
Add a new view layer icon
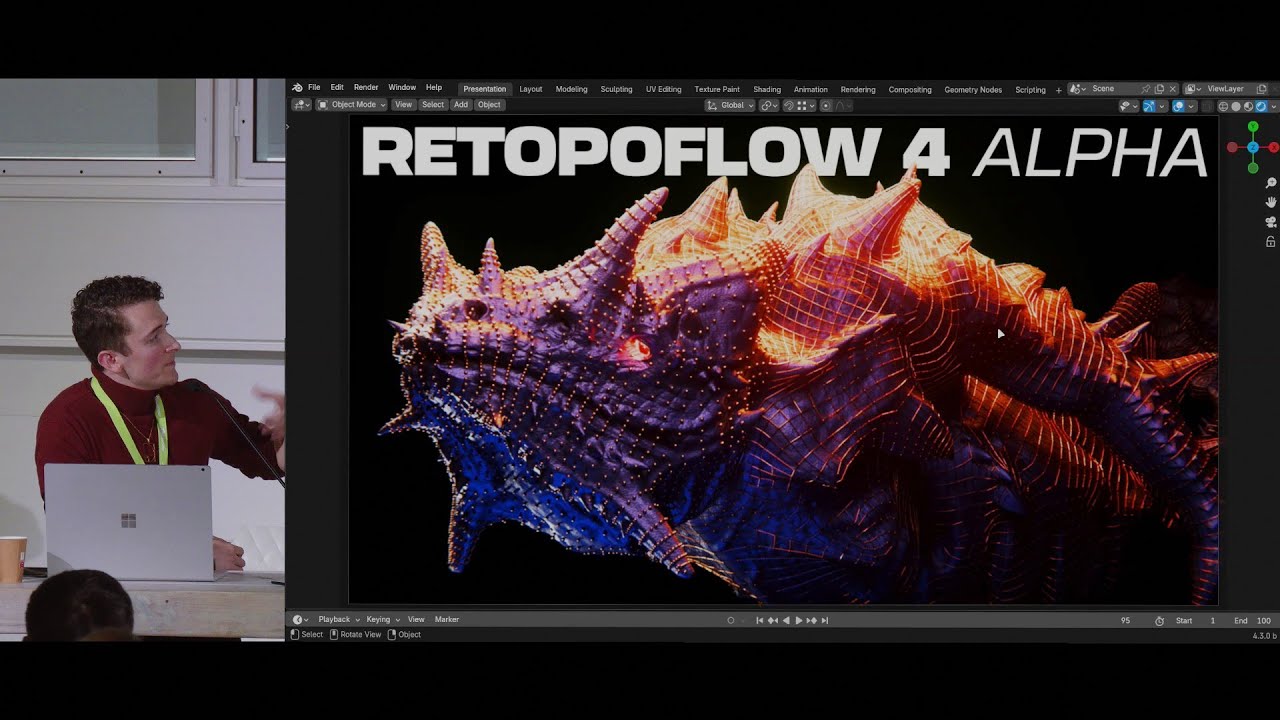1261,89
